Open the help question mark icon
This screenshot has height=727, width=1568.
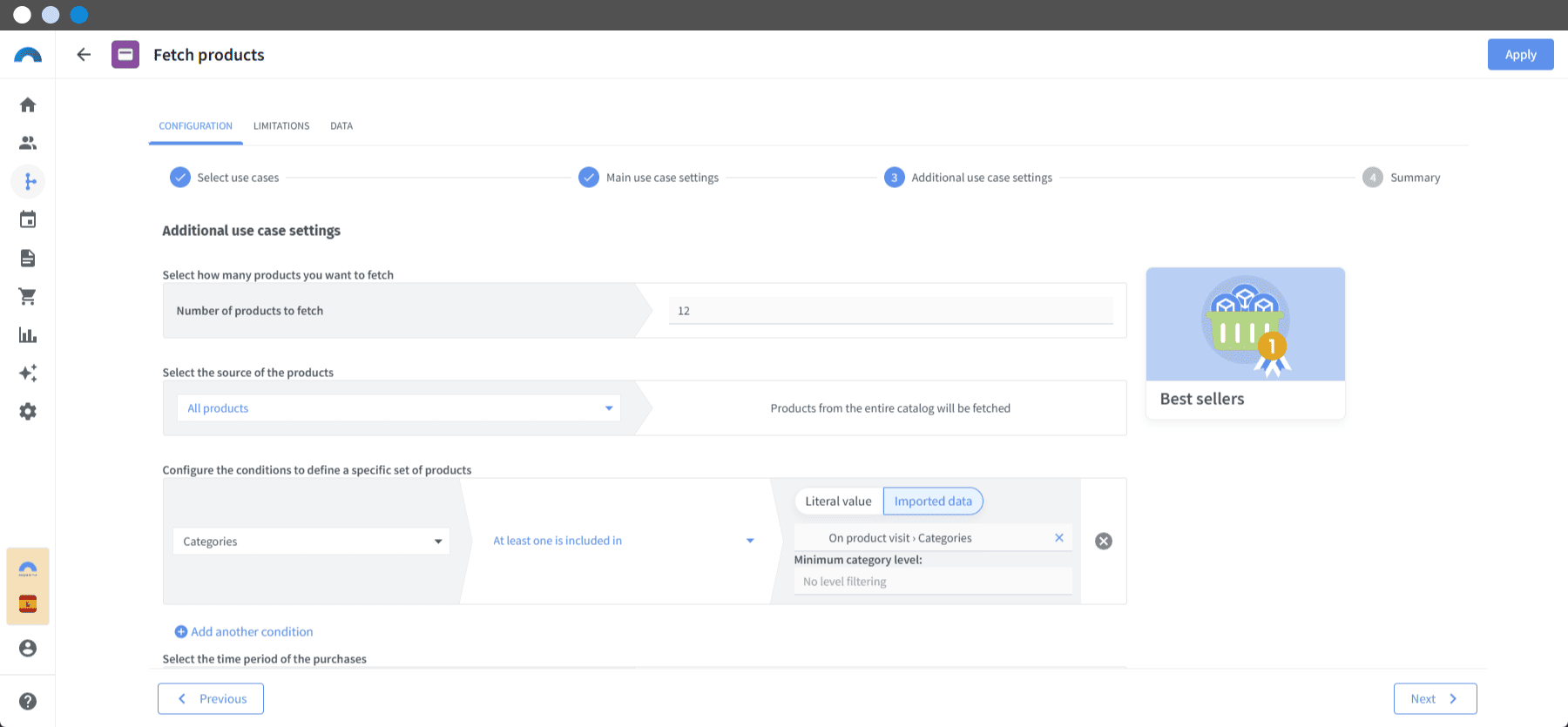click(28, 701)
